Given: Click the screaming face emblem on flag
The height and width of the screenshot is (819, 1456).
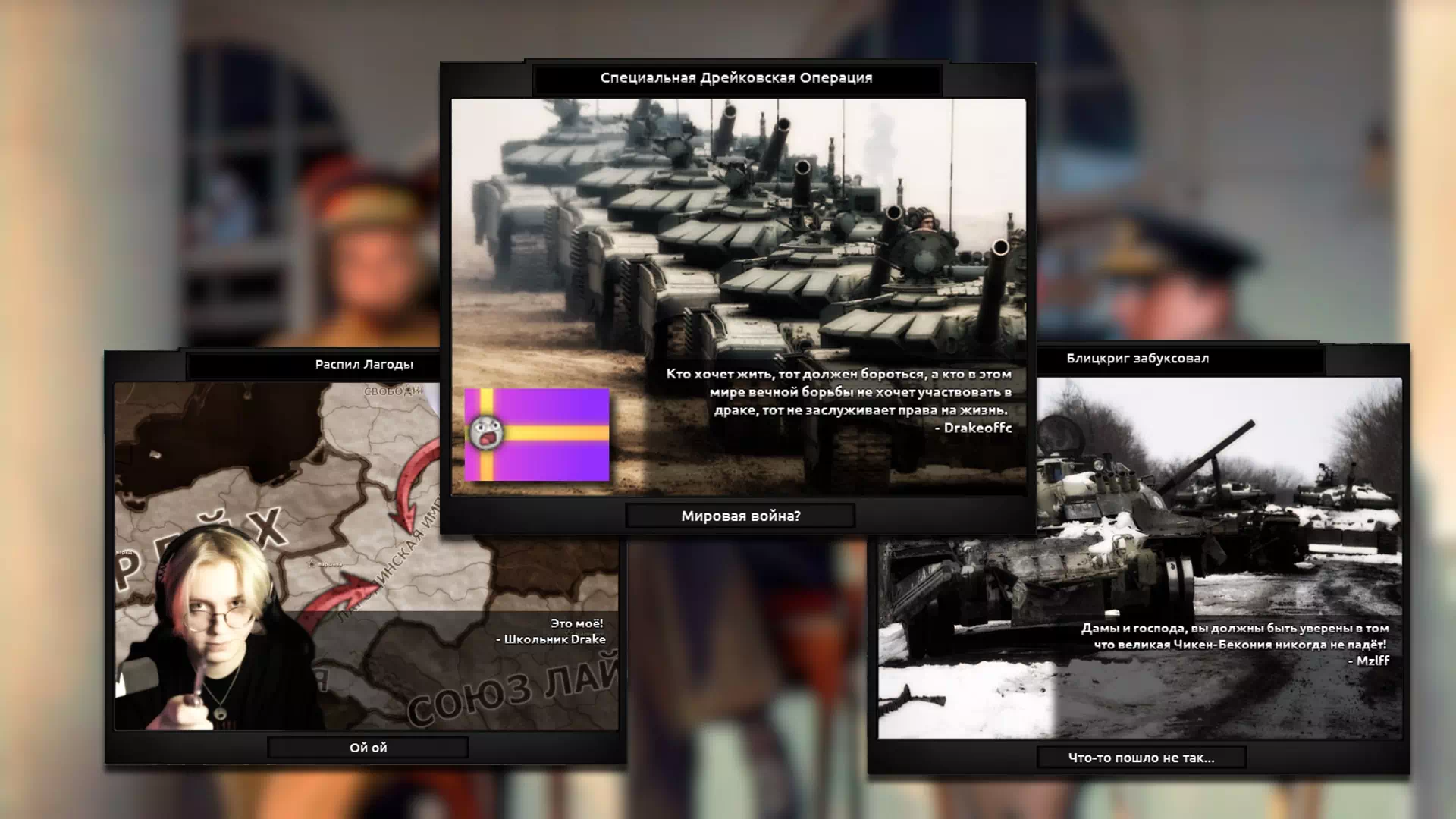Looking at the screenshot, I should pyautogui.click(x=486, y=432).
